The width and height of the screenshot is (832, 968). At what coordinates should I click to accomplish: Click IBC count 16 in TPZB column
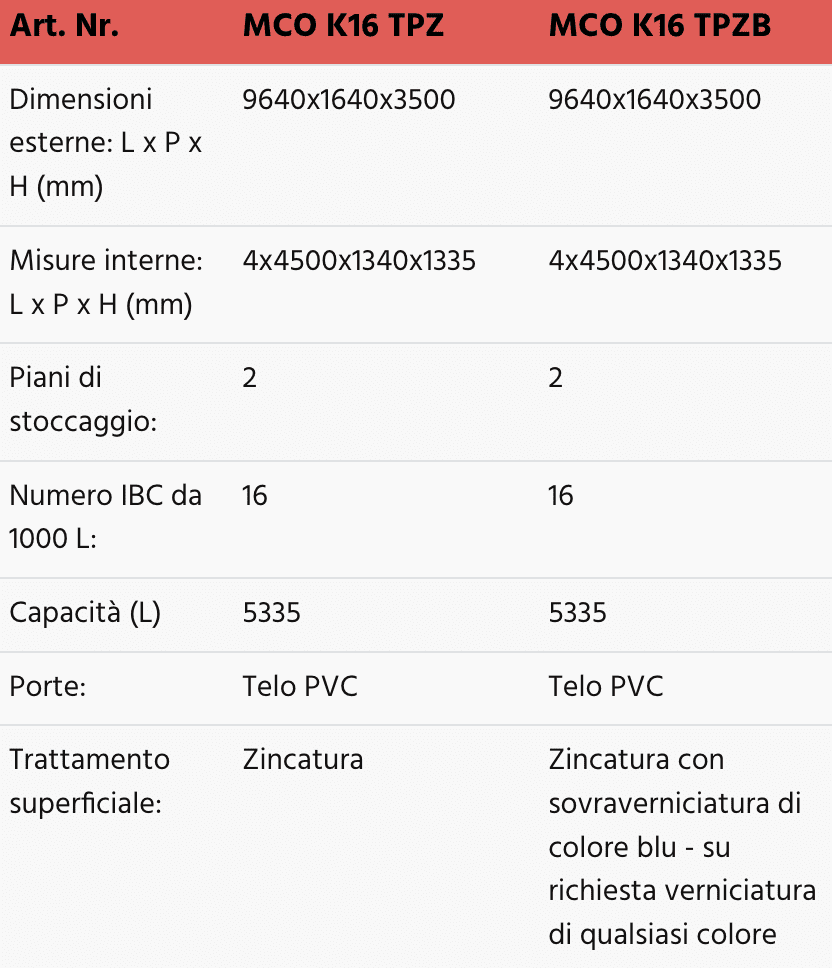click(x=561, y=496)
